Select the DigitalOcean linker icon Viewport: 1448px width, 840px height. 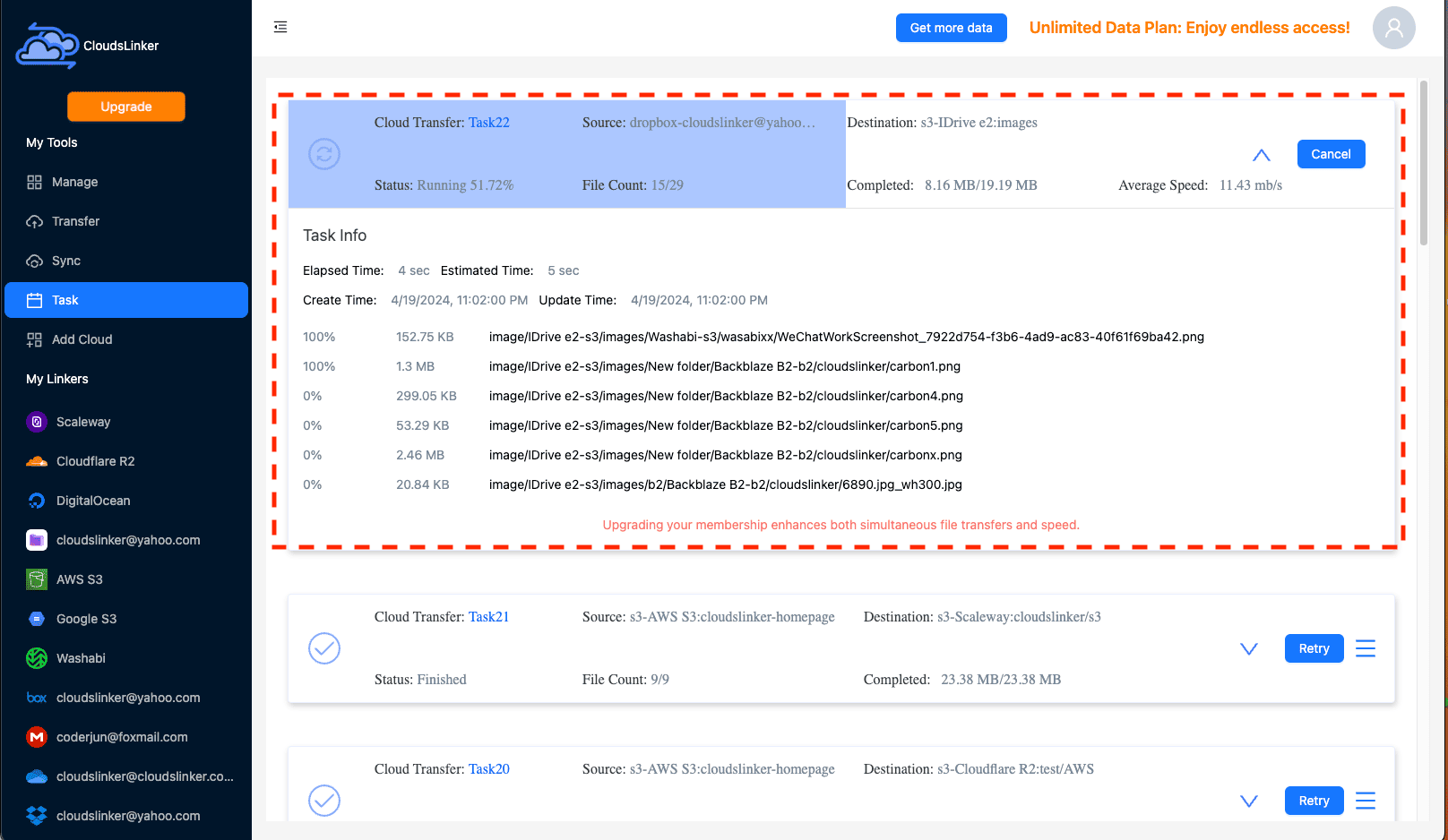(37, 501)
